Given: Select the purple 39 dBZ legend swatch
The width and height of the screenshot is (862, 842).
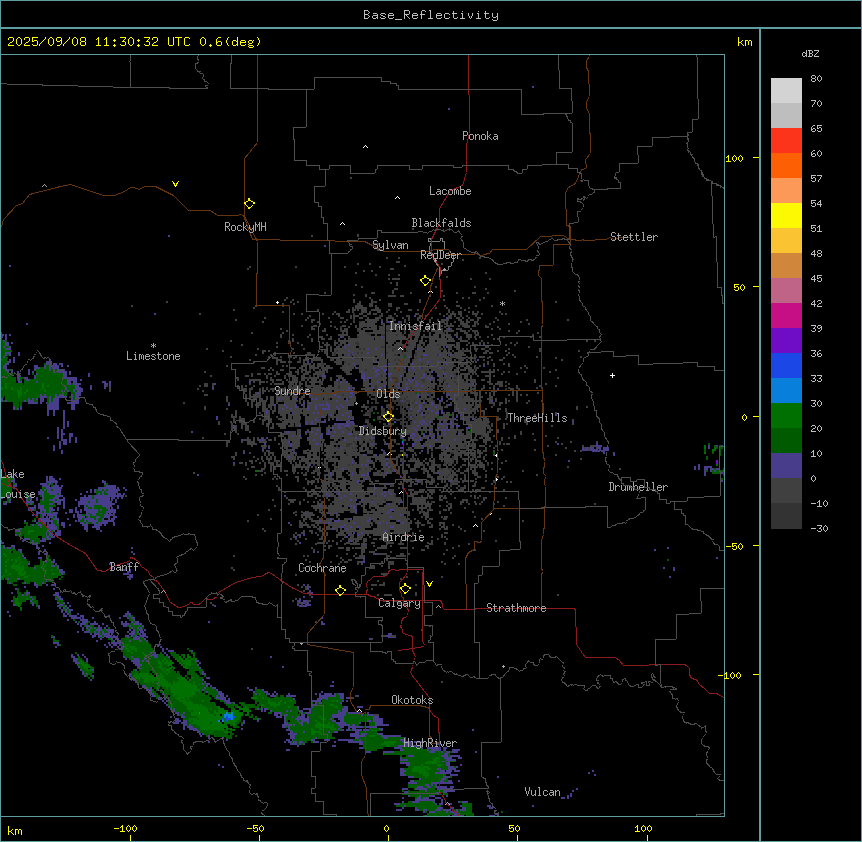Looking at the screenshot, I should coord(786,341).
